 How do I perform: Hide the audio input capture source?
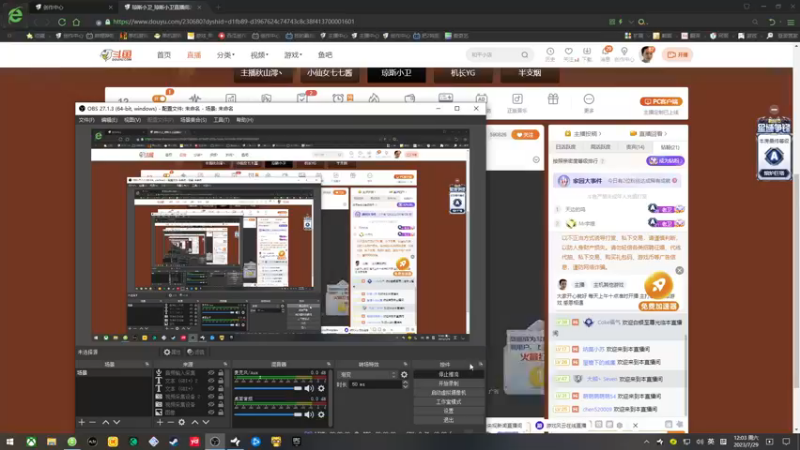pyautogui.click(x=211, y=373)
